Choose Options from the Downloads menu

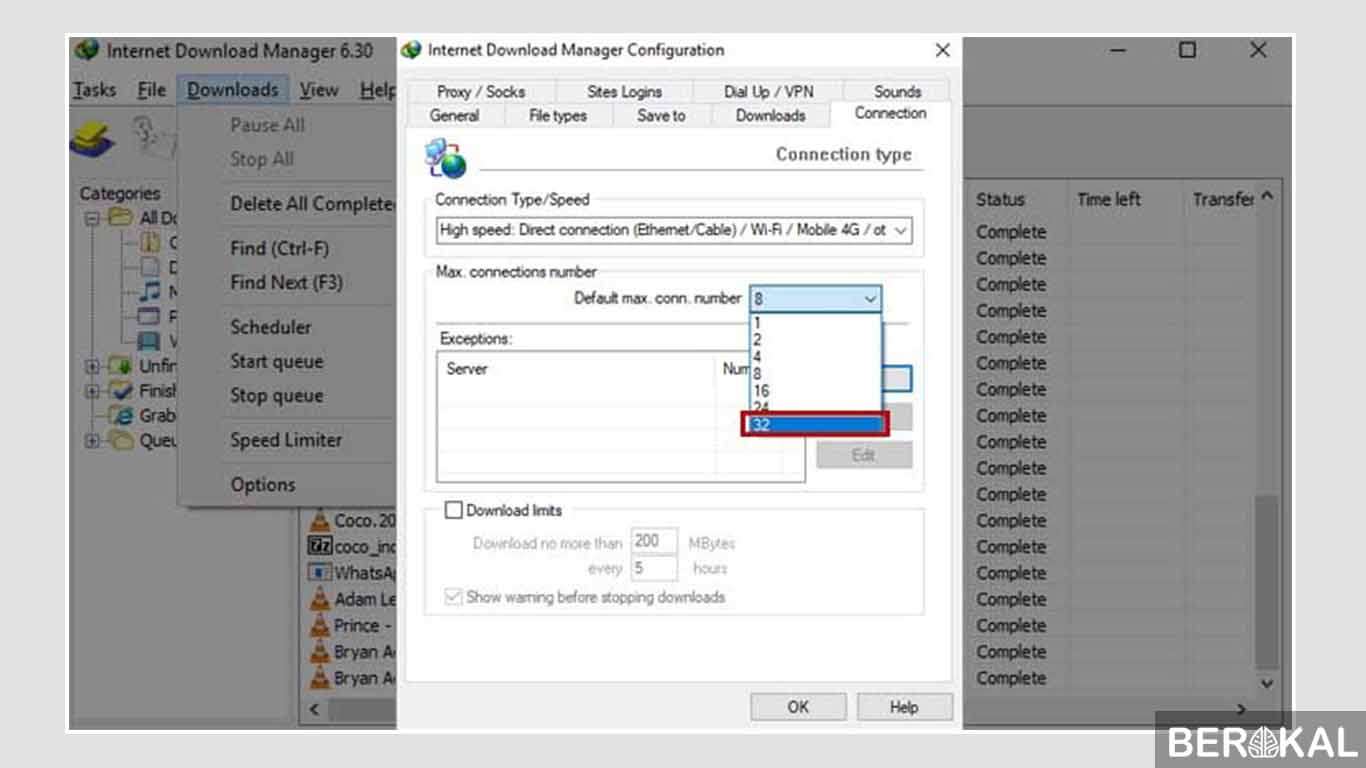tap(263, 485)
